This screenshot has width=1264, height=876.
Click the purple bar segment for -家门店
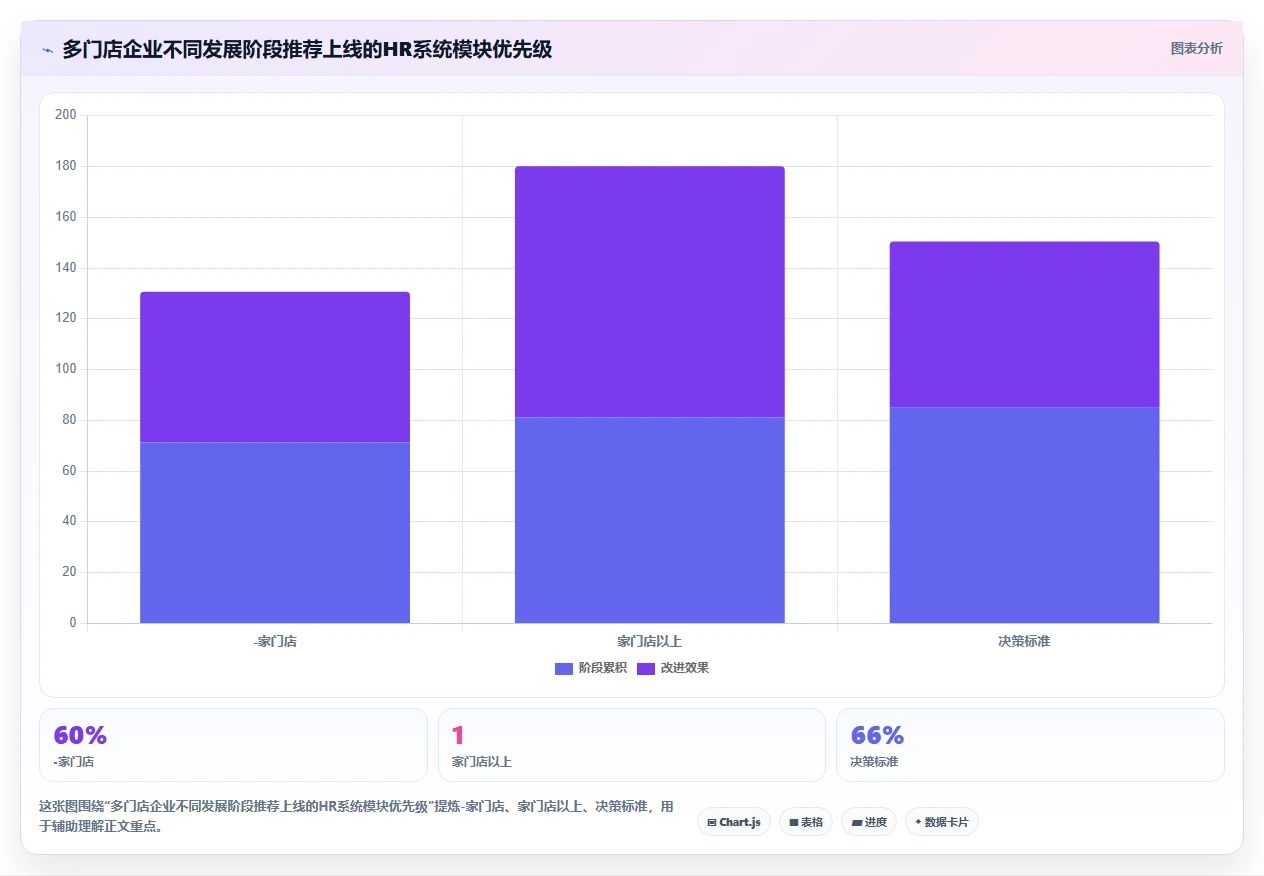click(x=275, y=367)
